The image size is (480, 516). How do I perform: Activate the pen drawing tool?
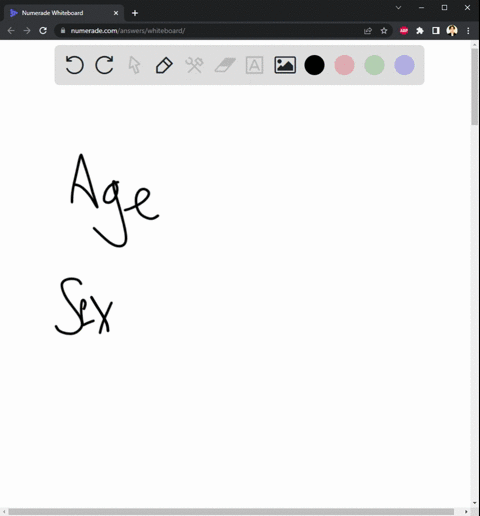point(164,65)
